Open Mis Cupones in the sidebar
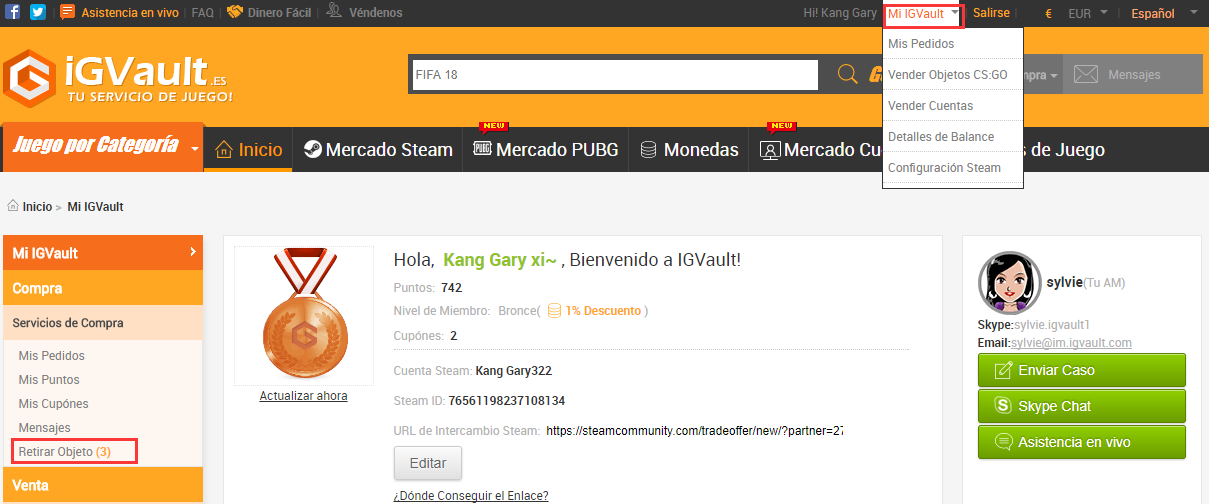Viewport: 1209px width, 504px height. point(53,404)
